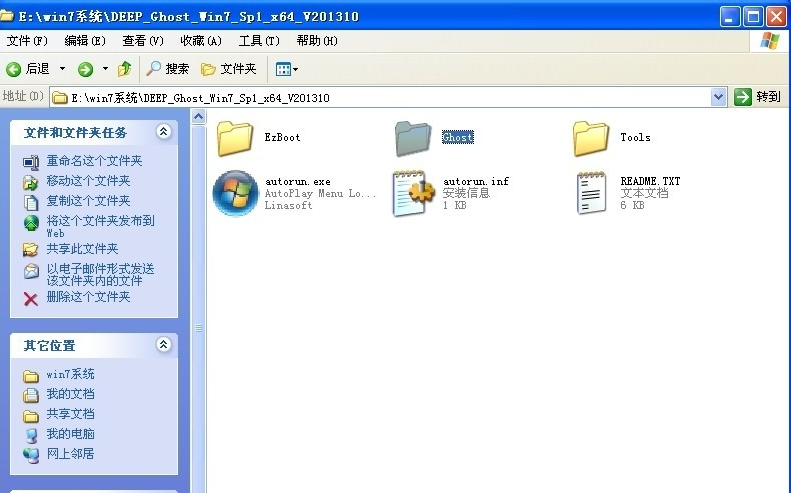Click 共享此文件夹 link

point(82,249)
